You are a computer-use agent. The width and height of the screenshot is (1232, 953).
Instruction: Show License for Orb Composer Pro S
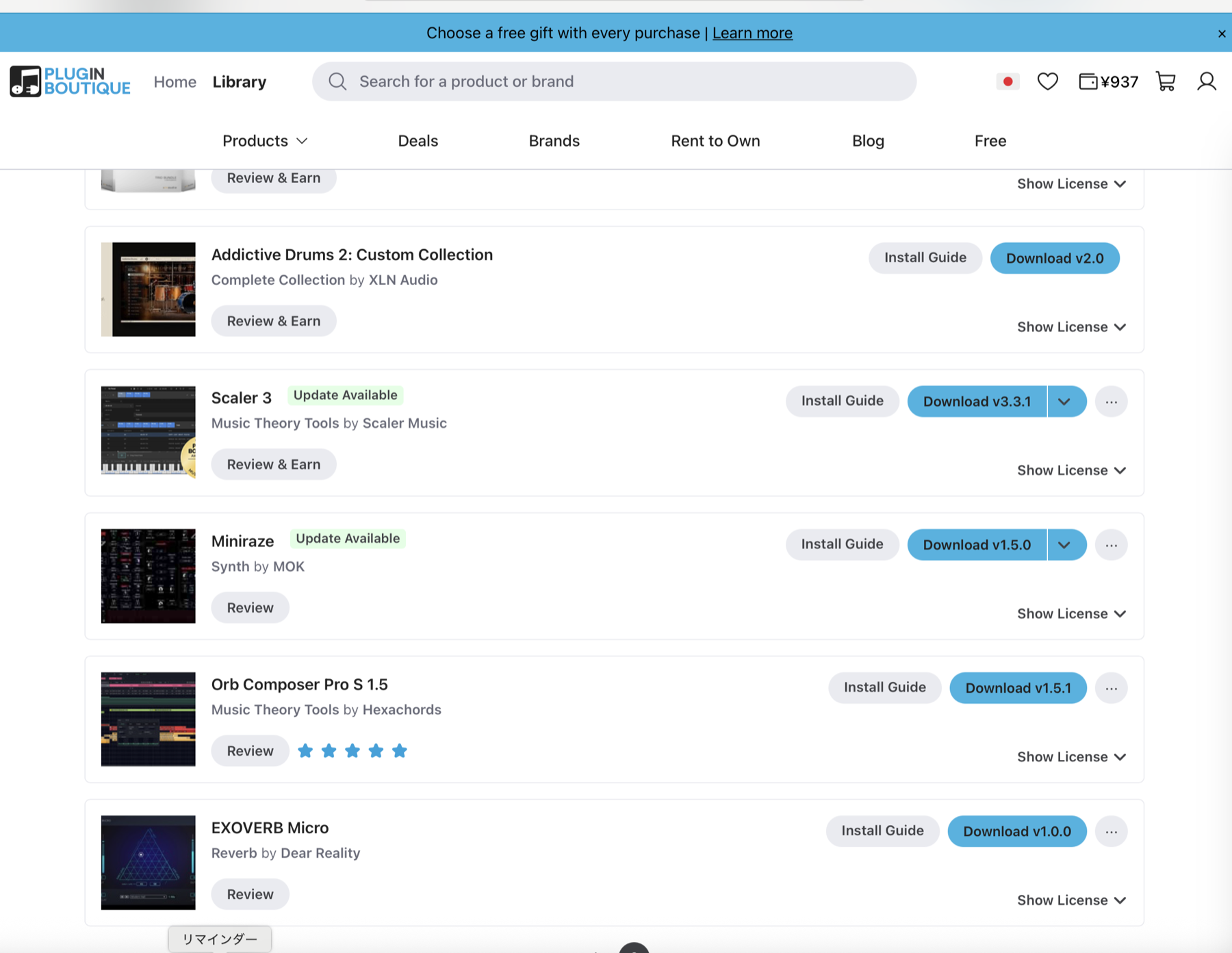1071,757
